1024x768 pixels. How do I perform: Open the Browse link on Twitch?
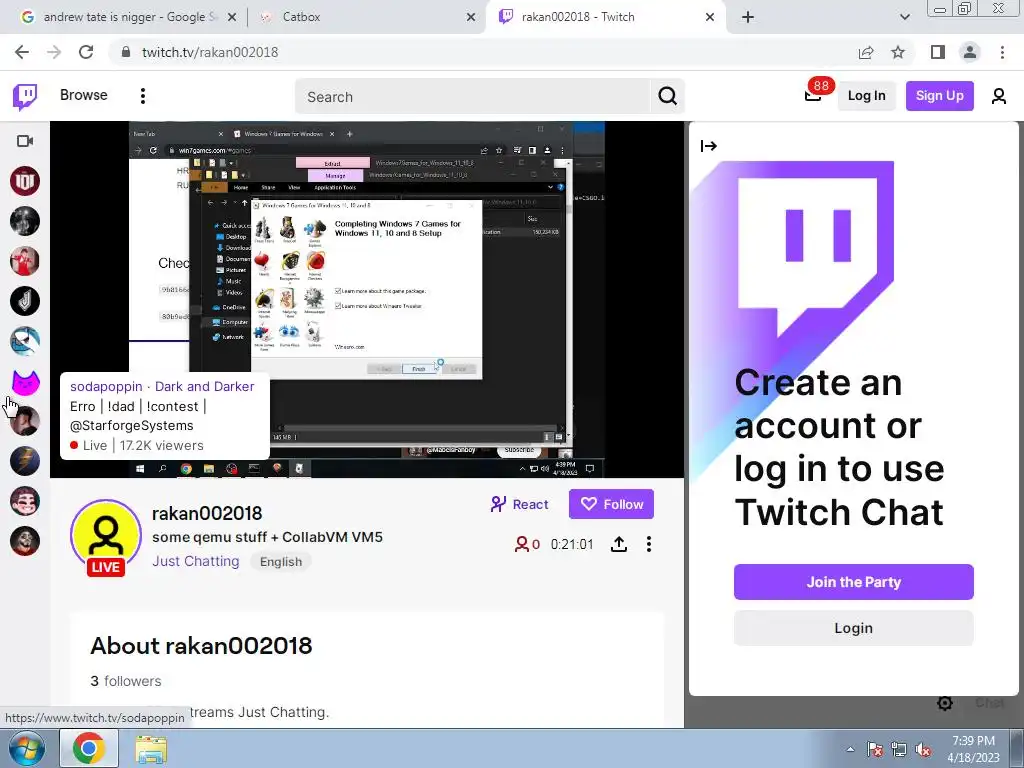tap(84, 95)
